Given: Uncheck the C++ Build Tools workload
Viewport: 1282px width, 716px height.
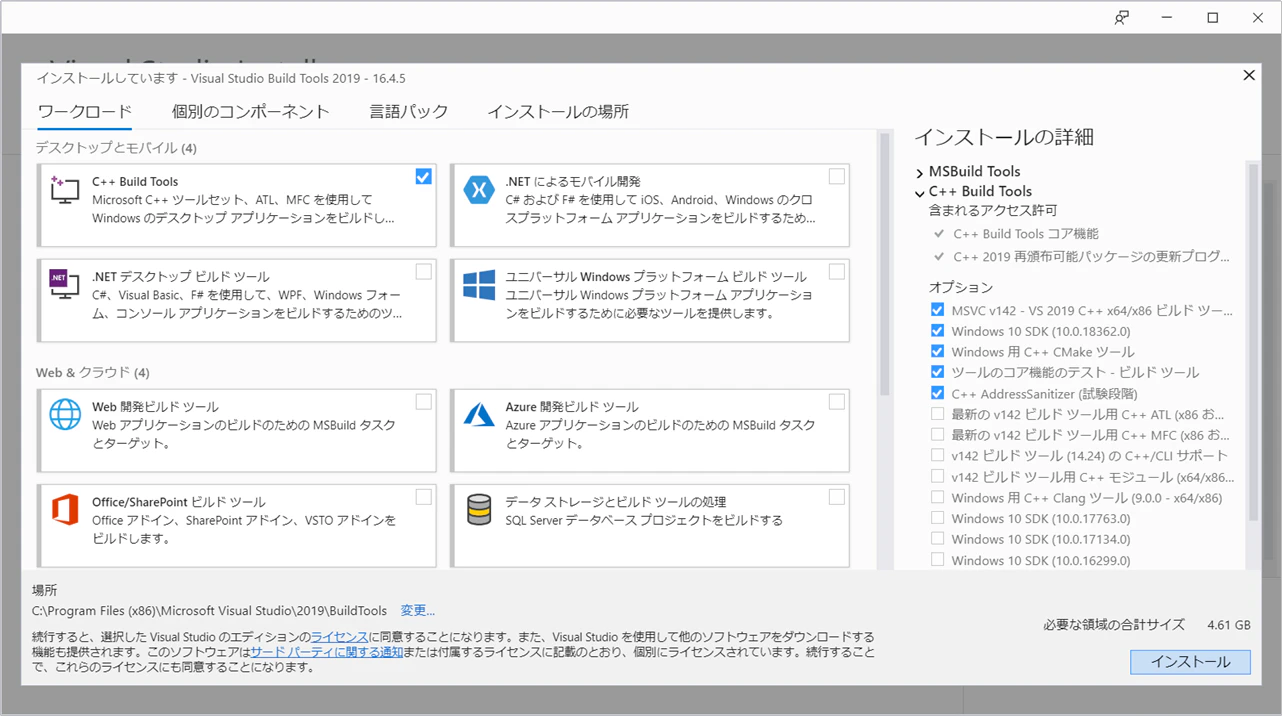Looking at the screenshot, I should tap(424, 177).
